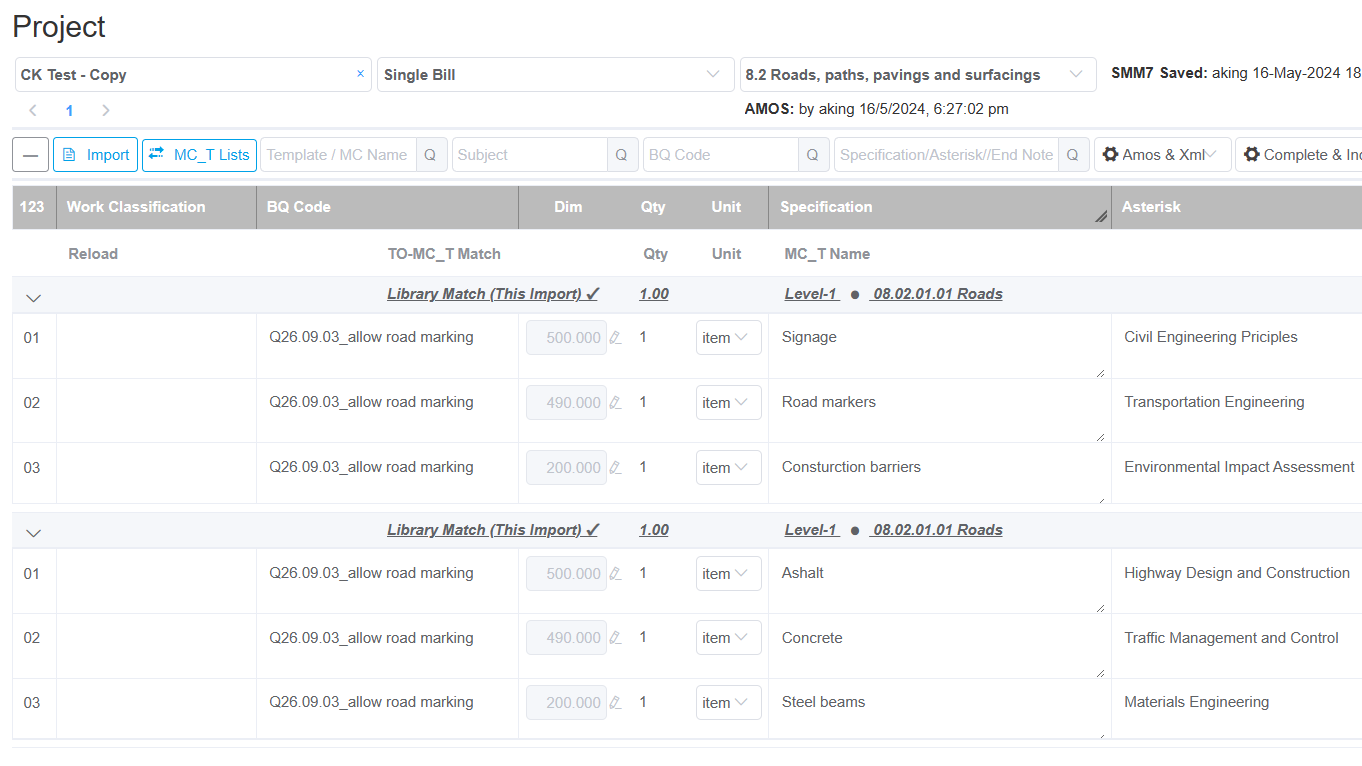Click the Import button

pos(96,155)
